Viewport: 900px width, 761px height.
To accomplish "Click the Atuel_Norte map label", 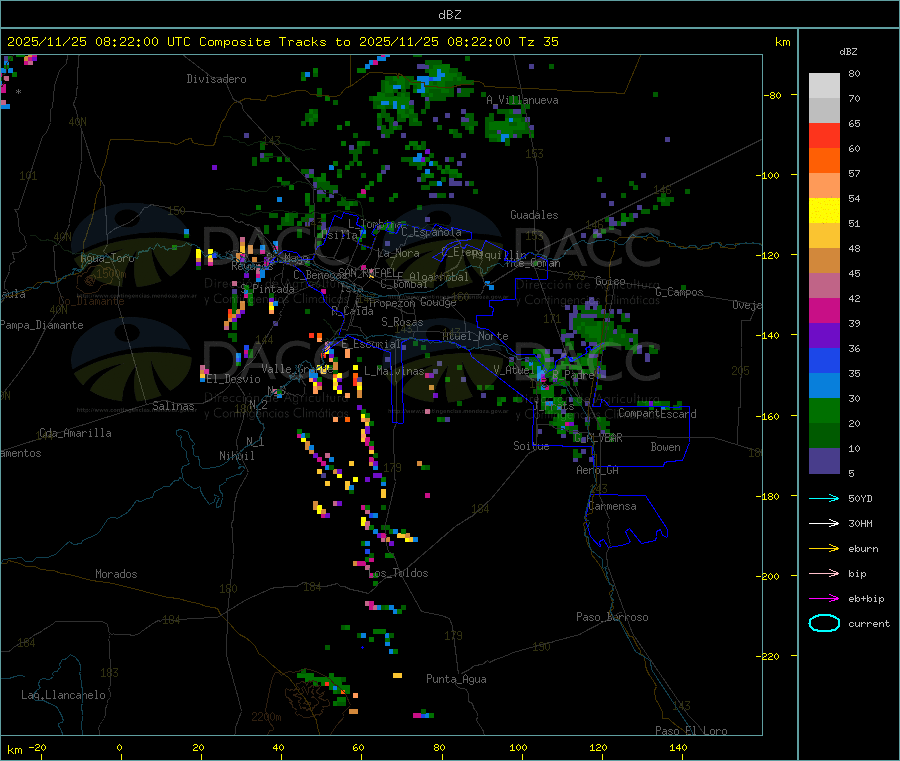I will pyautogui.click(x=475, y=336).
